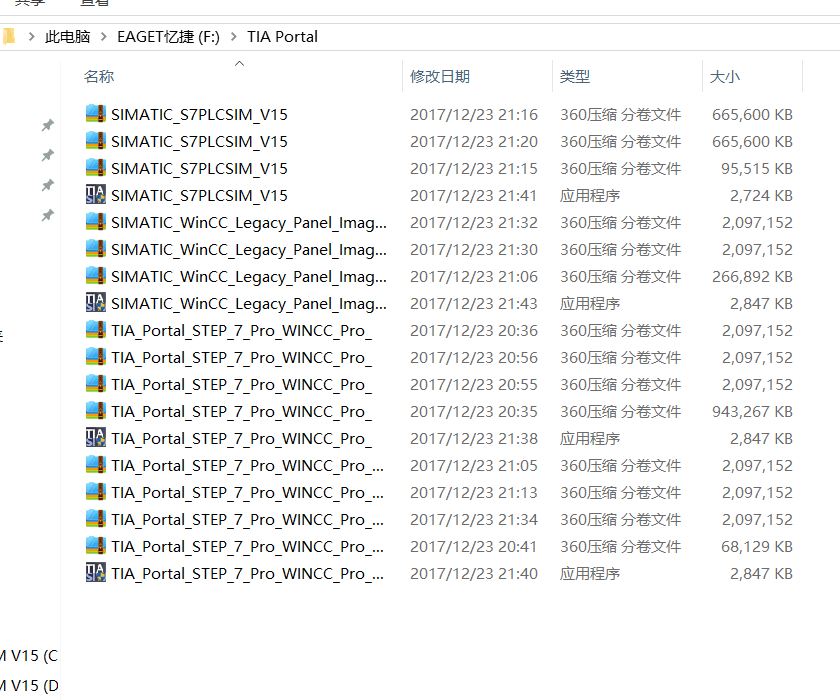This screenshot has height=700, width=840.
Task: Select the date cell 2017/12/23 20:35
Action: 474,411
